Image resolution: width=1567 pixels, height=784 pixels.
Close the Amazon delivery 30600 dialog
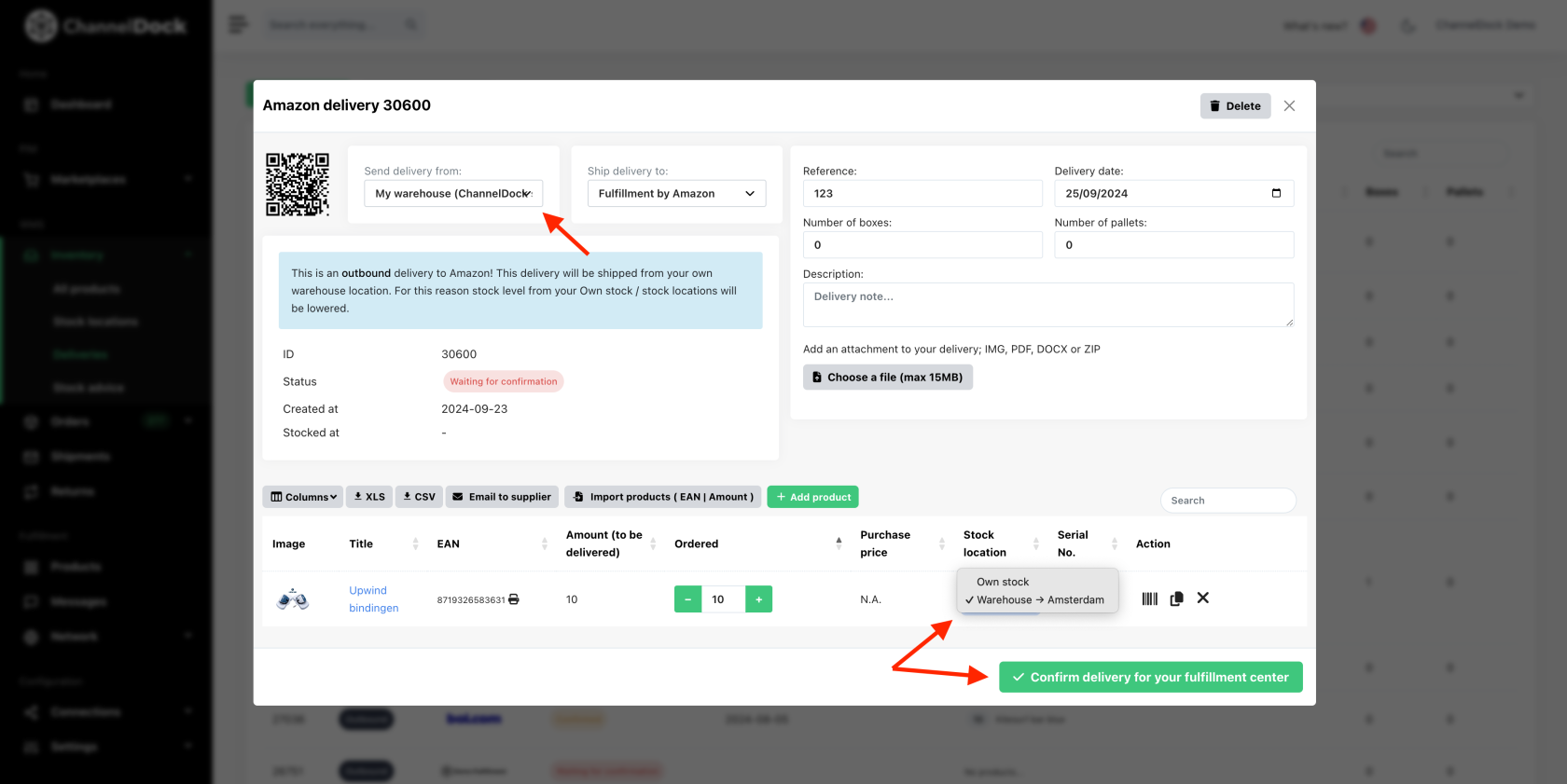point(1289,106)
